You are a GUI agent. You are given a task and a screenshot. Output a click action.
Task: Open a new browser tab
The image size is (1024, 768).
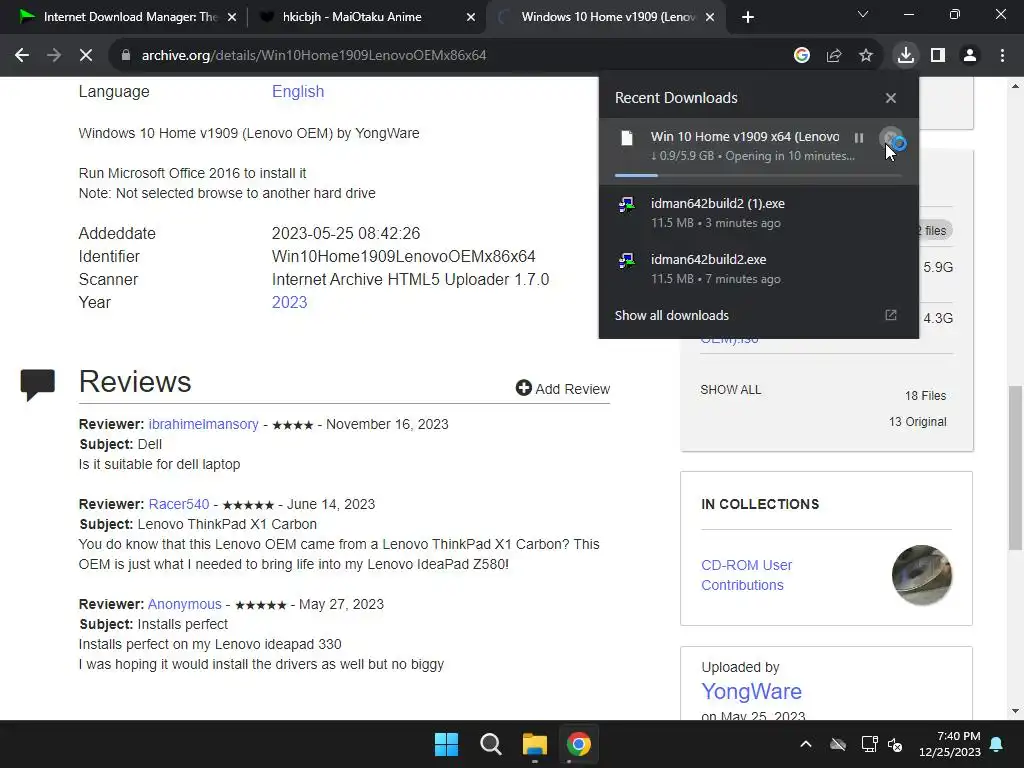748,17
